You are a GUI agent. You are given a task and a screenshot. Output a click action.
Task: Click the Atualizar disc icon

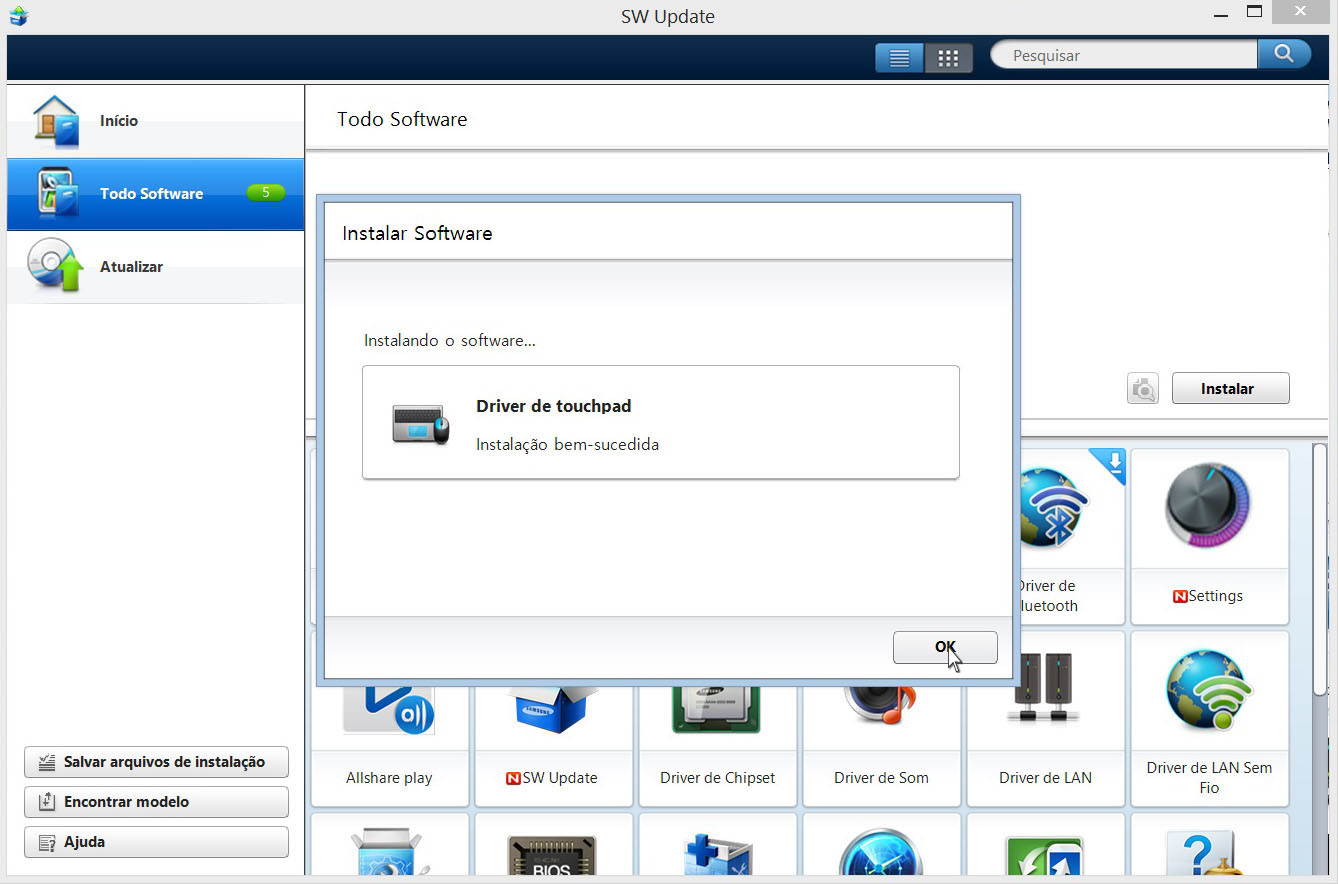coord(55,266)
